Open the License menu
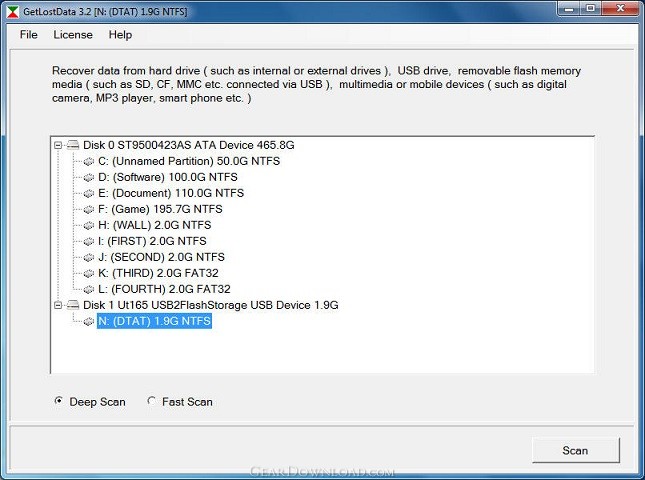 click(73, 35)
